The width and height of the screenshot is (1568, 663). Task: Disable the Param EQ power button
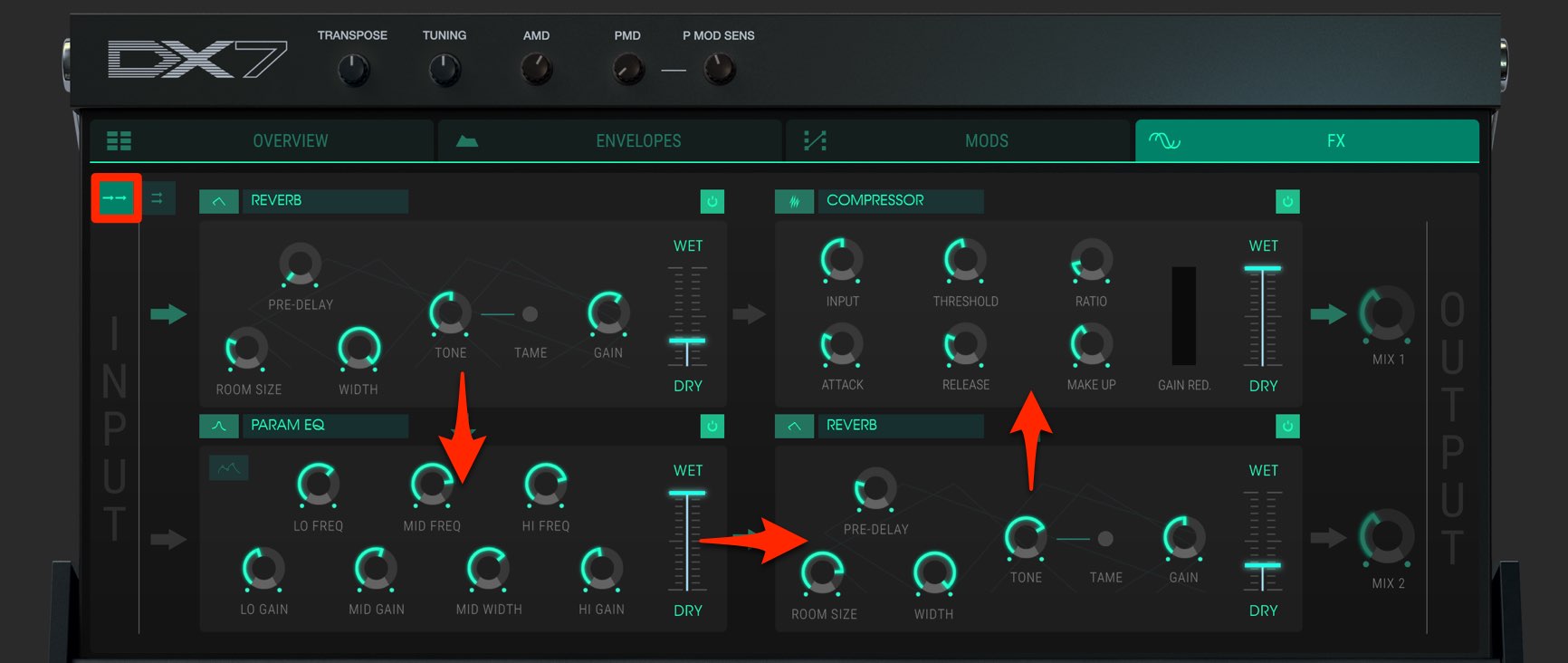tap(712, 426)
